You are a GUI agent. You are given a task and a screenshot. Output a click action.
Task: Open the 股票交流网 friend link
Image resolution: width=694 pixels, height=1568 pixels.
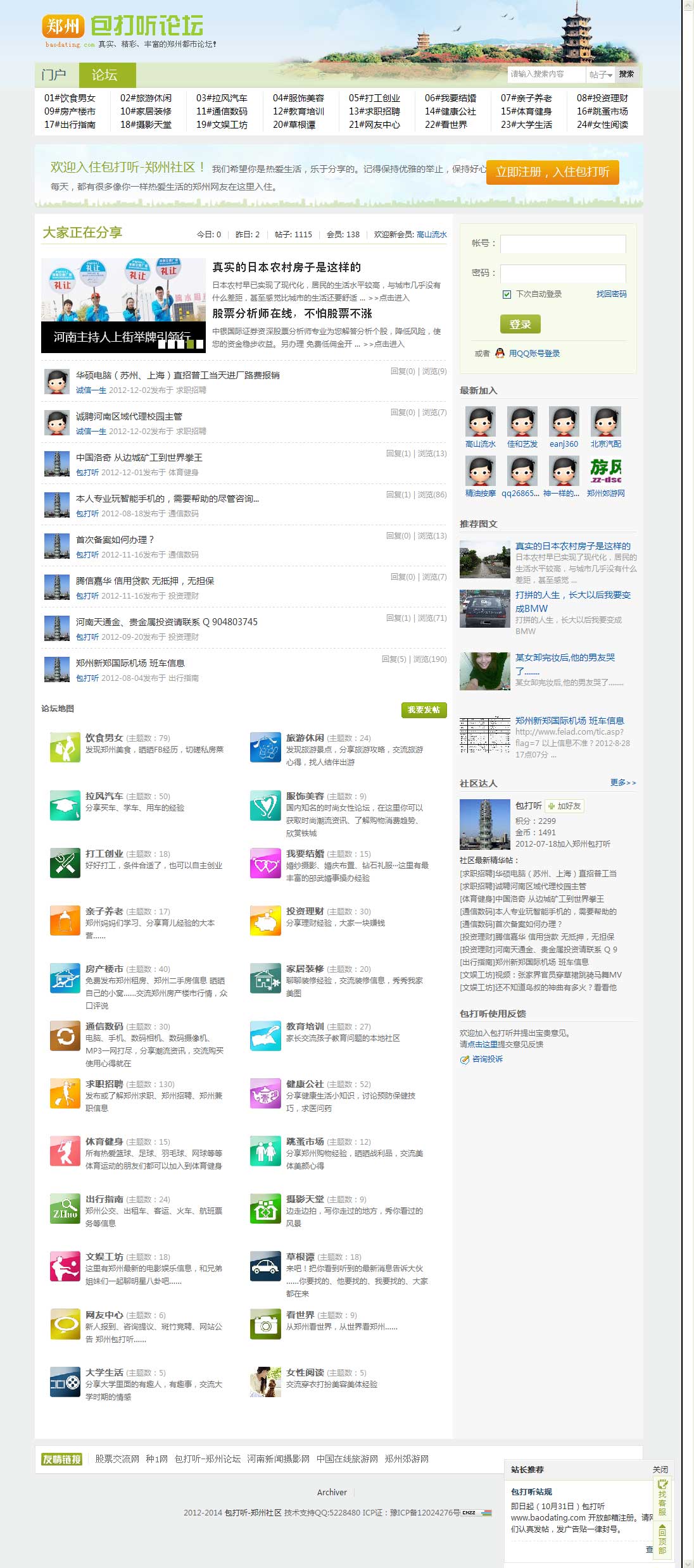click(x=117, y=1459)
